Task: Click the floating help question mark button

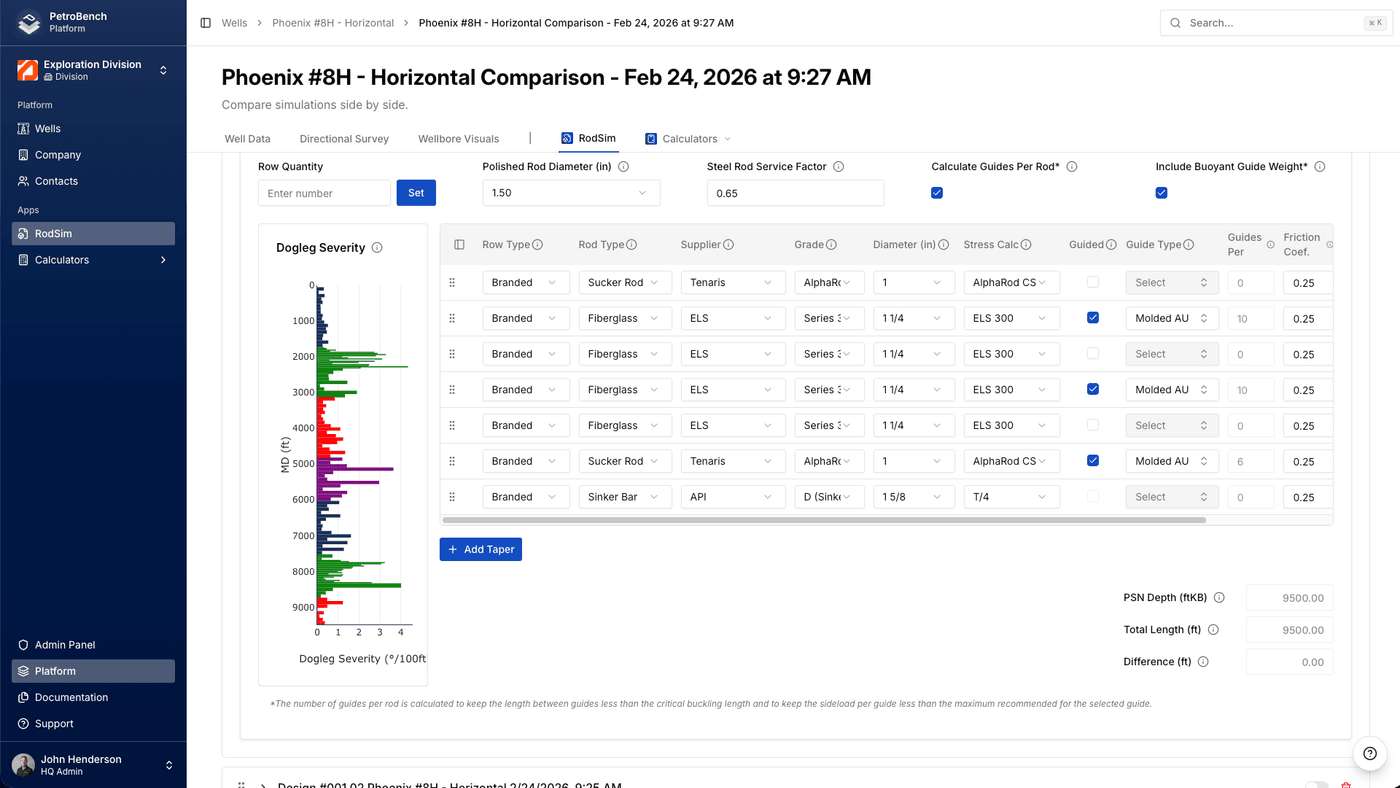Action: click(1369, 754)
